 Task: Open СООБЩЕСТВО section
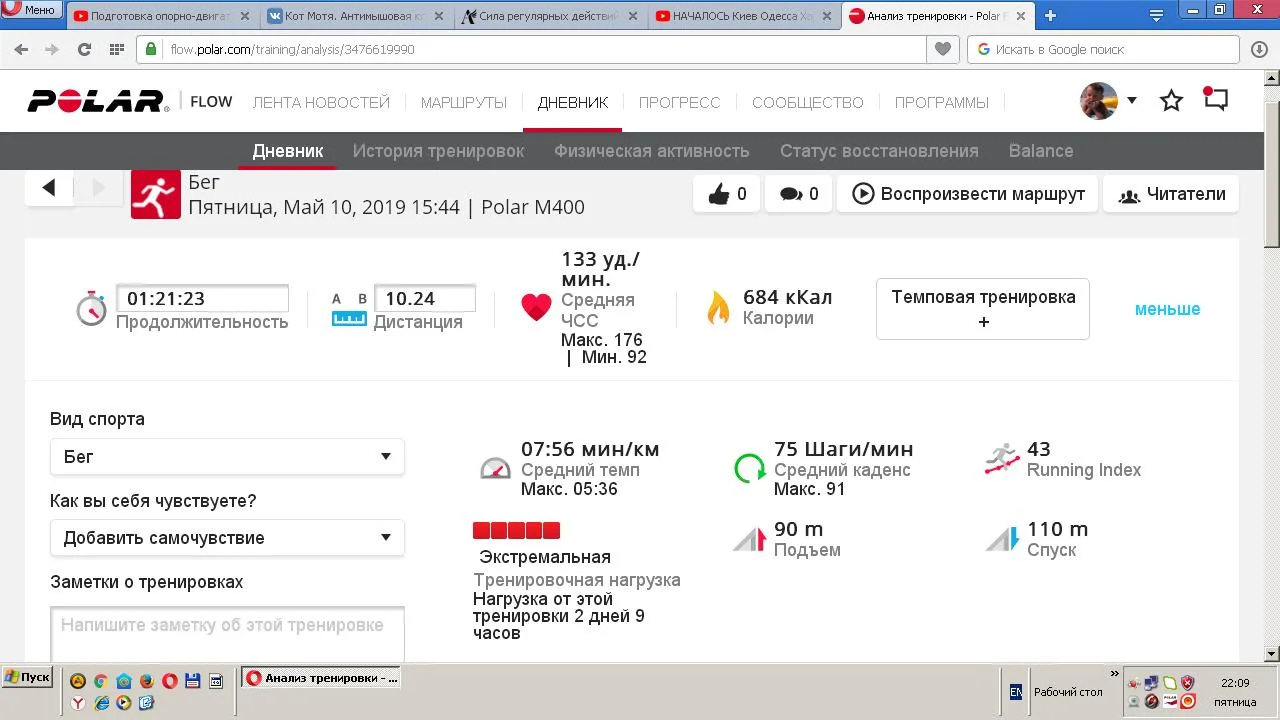coord(808,102)
